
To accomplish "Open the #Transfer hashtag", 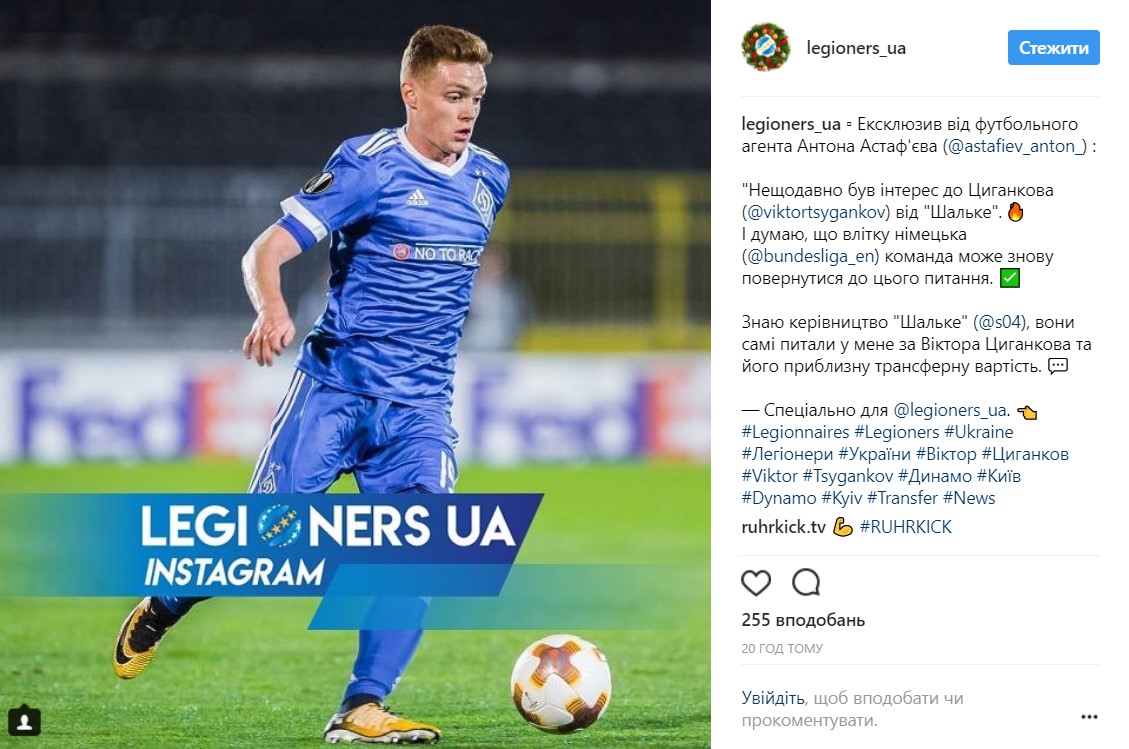I will (x=902, y=498).
